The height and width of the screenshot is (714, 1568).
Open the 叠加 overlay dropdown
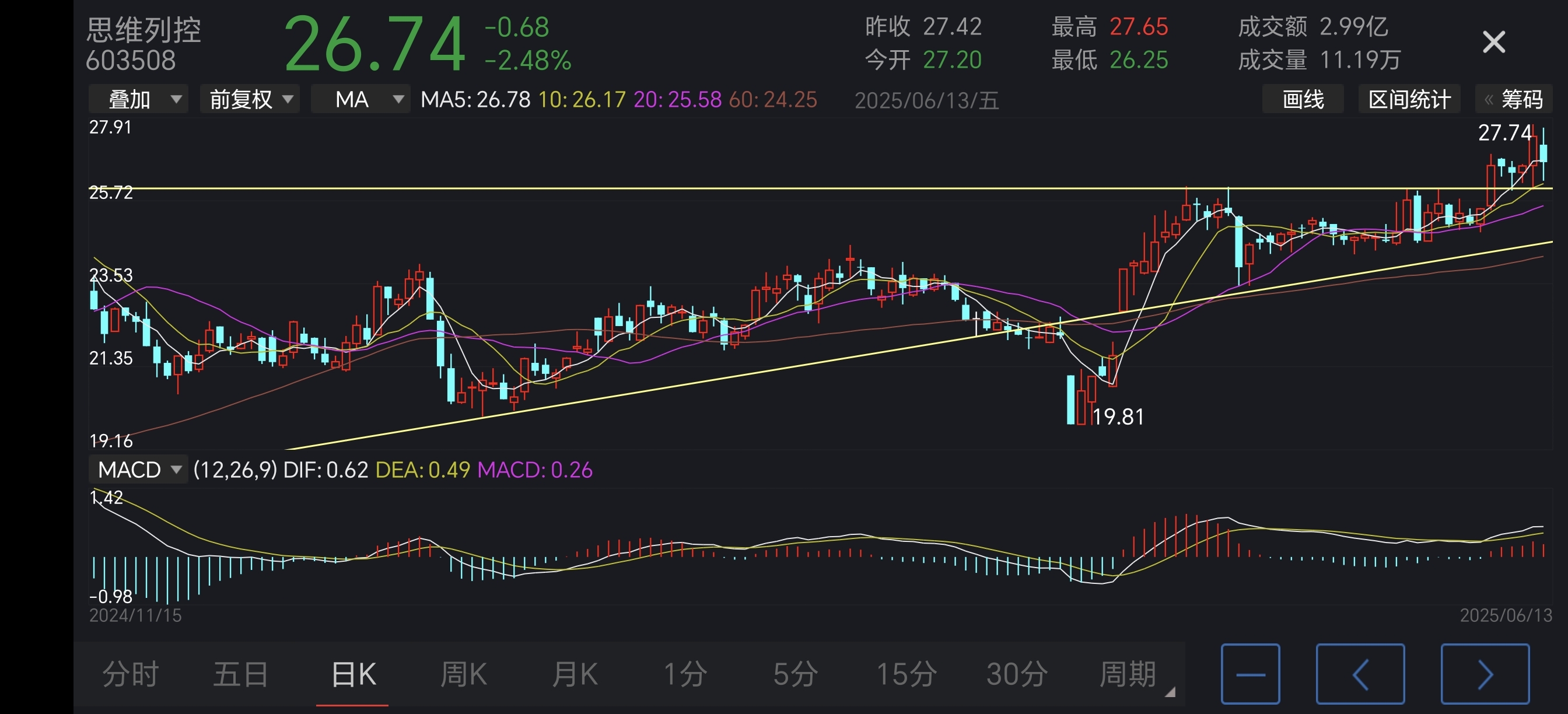(138, 99)
